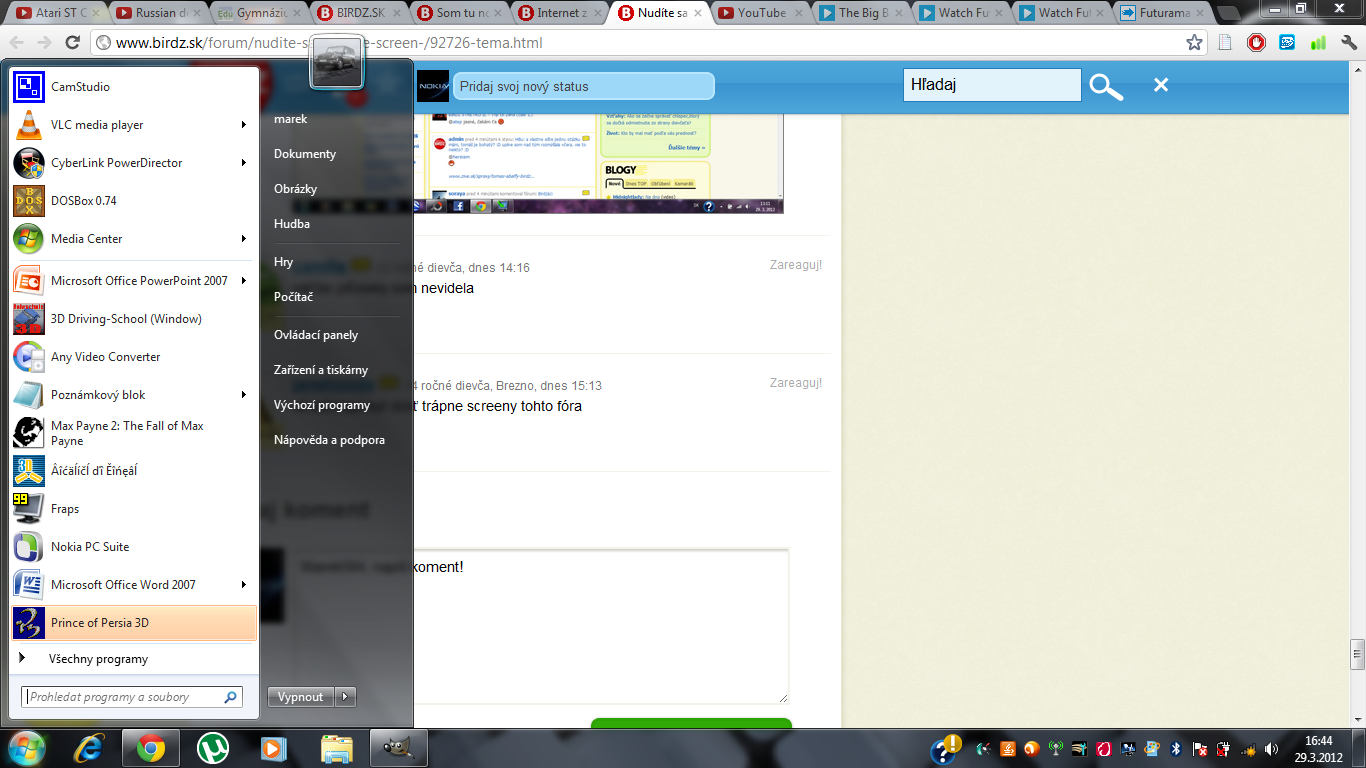Switch to The Big B tab
This screenshot has width=1366, height=768.
tap(858, 13)
